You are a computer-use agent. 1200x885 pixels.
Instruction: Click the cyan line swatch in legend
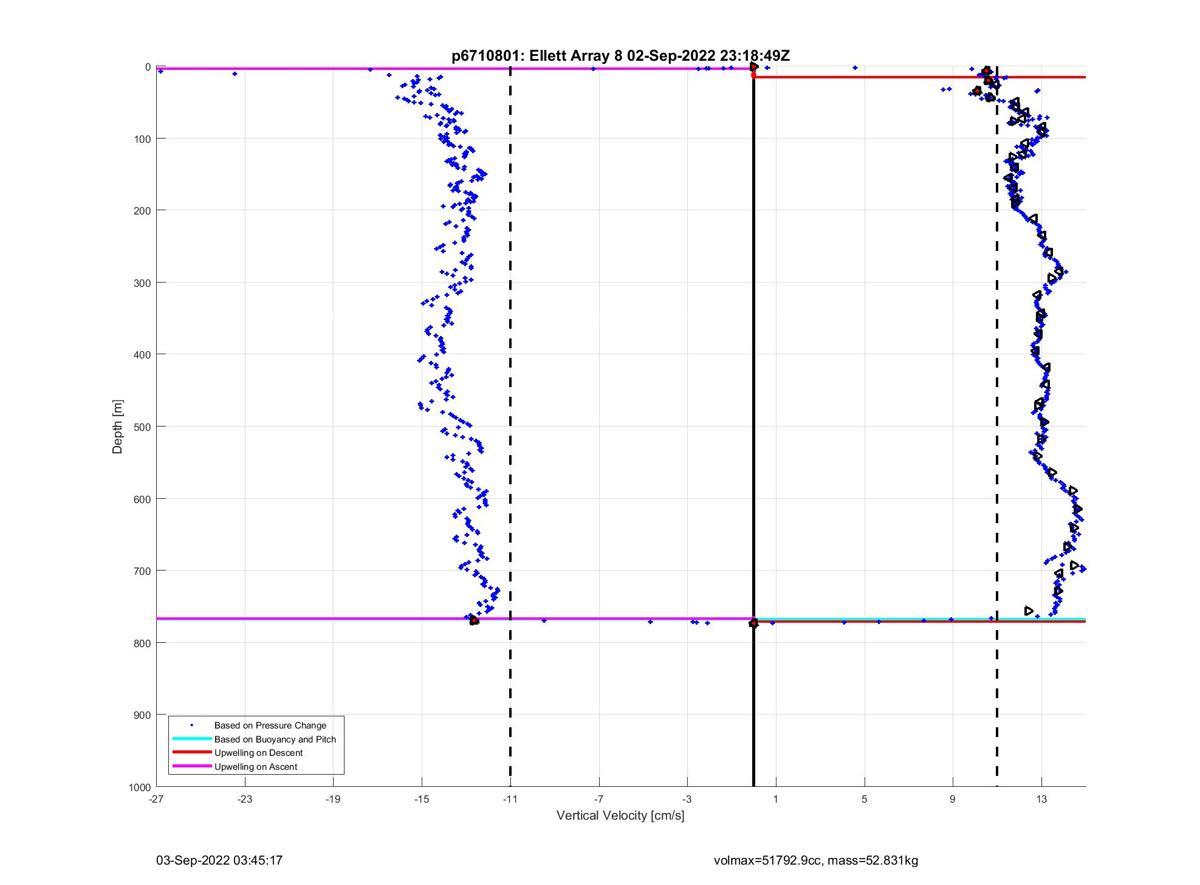point(191,739)
